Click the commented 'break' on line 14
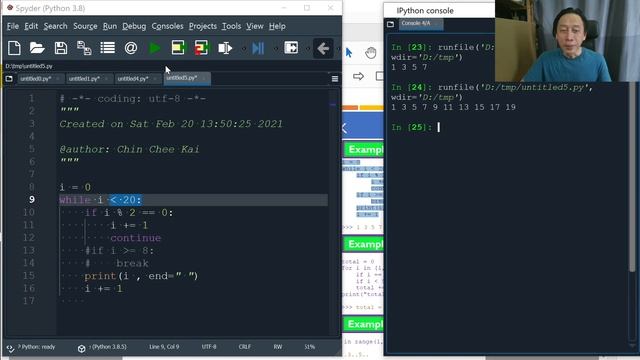The width and height of the screenshot is (640, 360). point(132,264)
